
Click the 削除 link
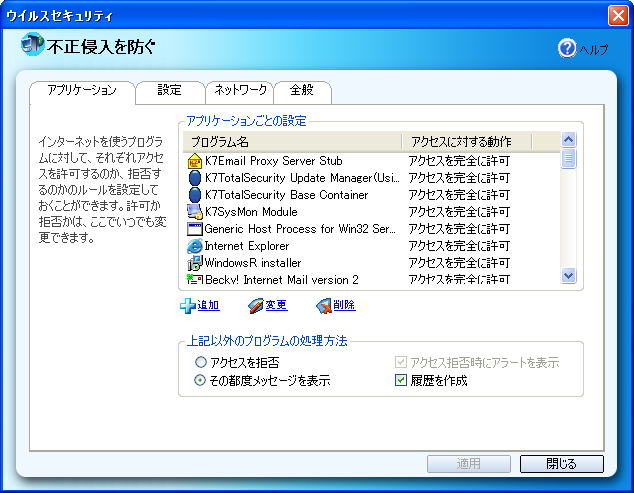pos(344,305)
